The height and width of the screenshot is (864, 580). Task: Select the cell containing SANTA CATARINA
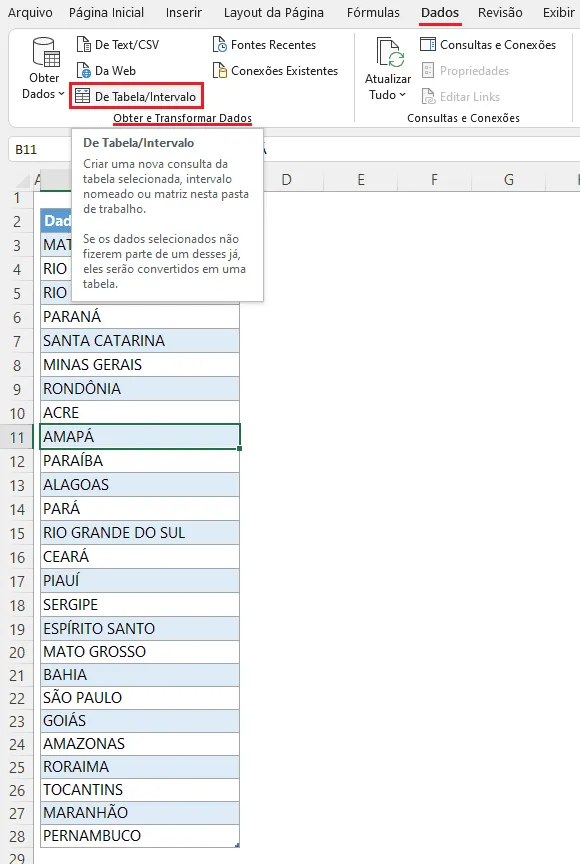(140, 341)
